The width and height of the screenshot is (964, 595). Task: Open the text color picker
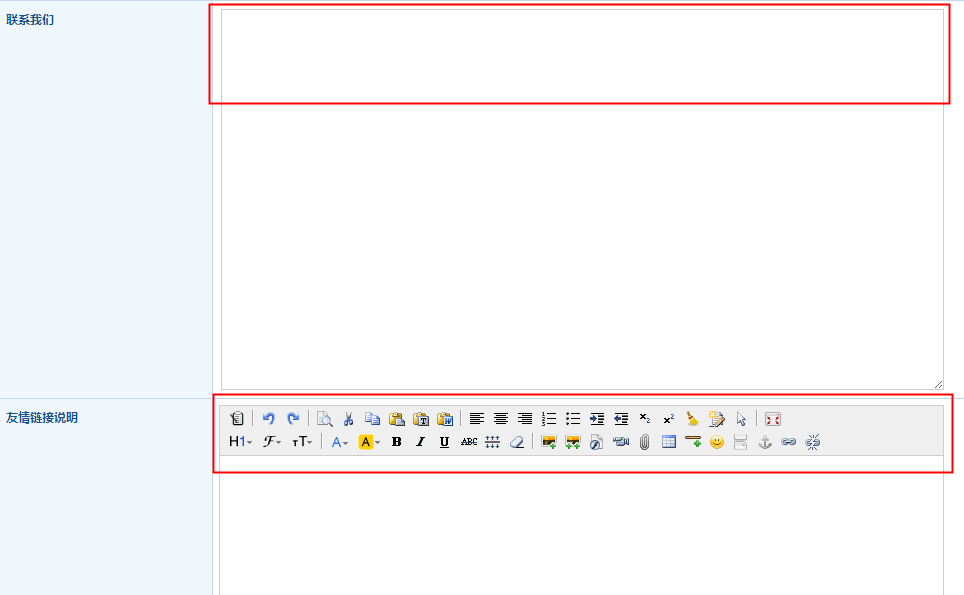[x=340, y=442]
